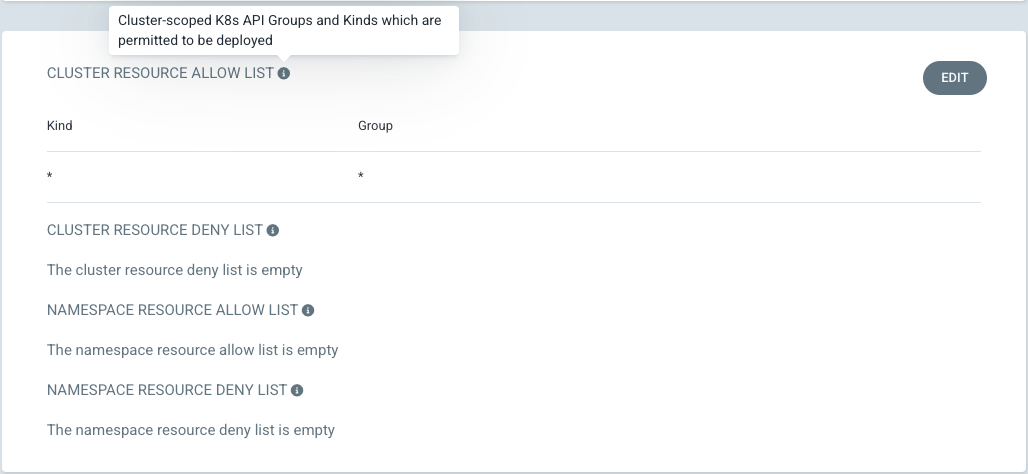The image size is (1028, 474).
Task: Click the CLUSTER RESOURCE DENY LIST heading
Action: tap(154, 230)
